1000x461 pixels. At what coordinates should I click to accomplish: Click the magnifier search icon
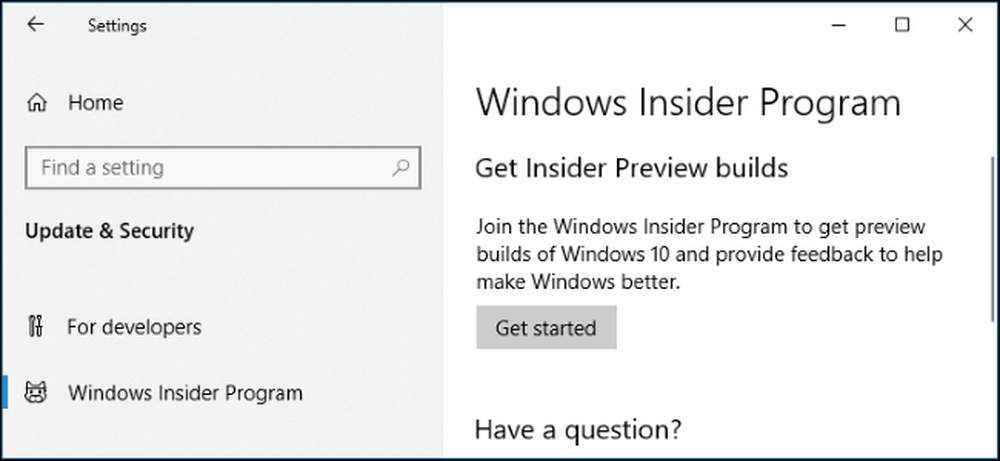click(x=401, y=168)
